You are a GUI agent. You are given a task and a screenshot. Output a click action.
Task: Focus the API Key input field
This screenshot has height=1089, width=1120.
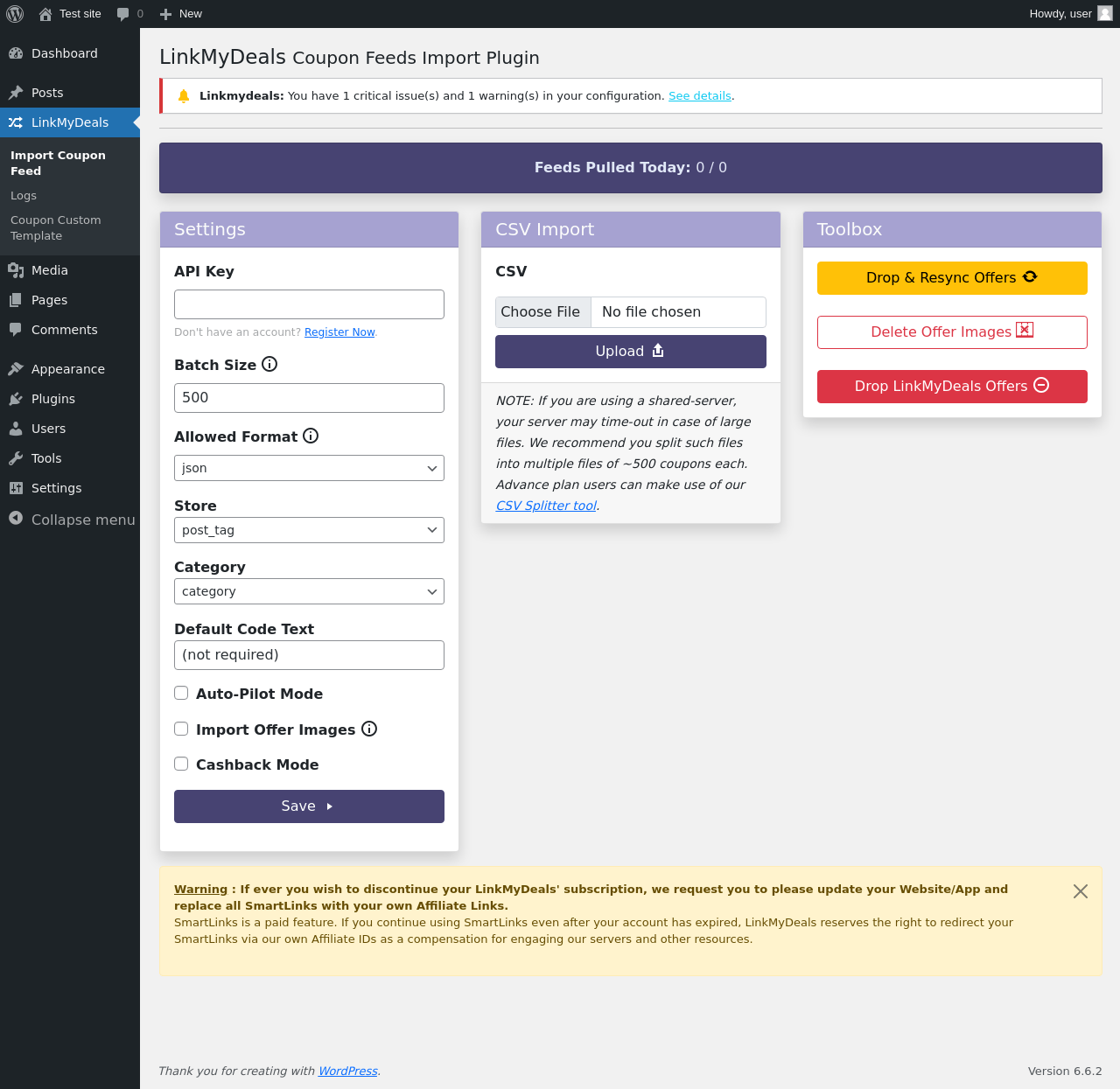(309, 304)
